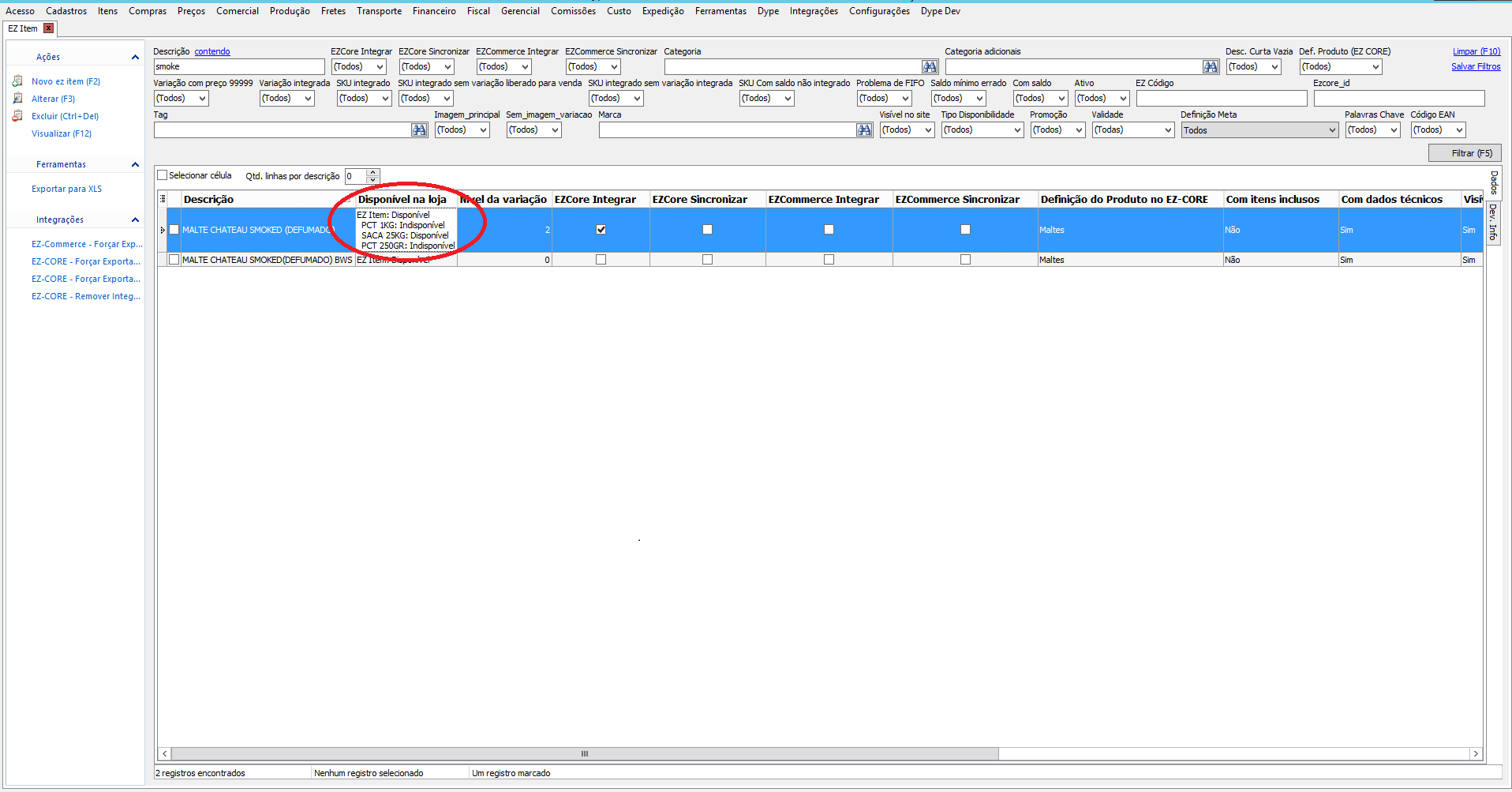Image resolution: width=1512 pixels, height=792 pixels.
Task: Click EZ-Commerce - Forçar Exp... link
Action: pos(87,244)
